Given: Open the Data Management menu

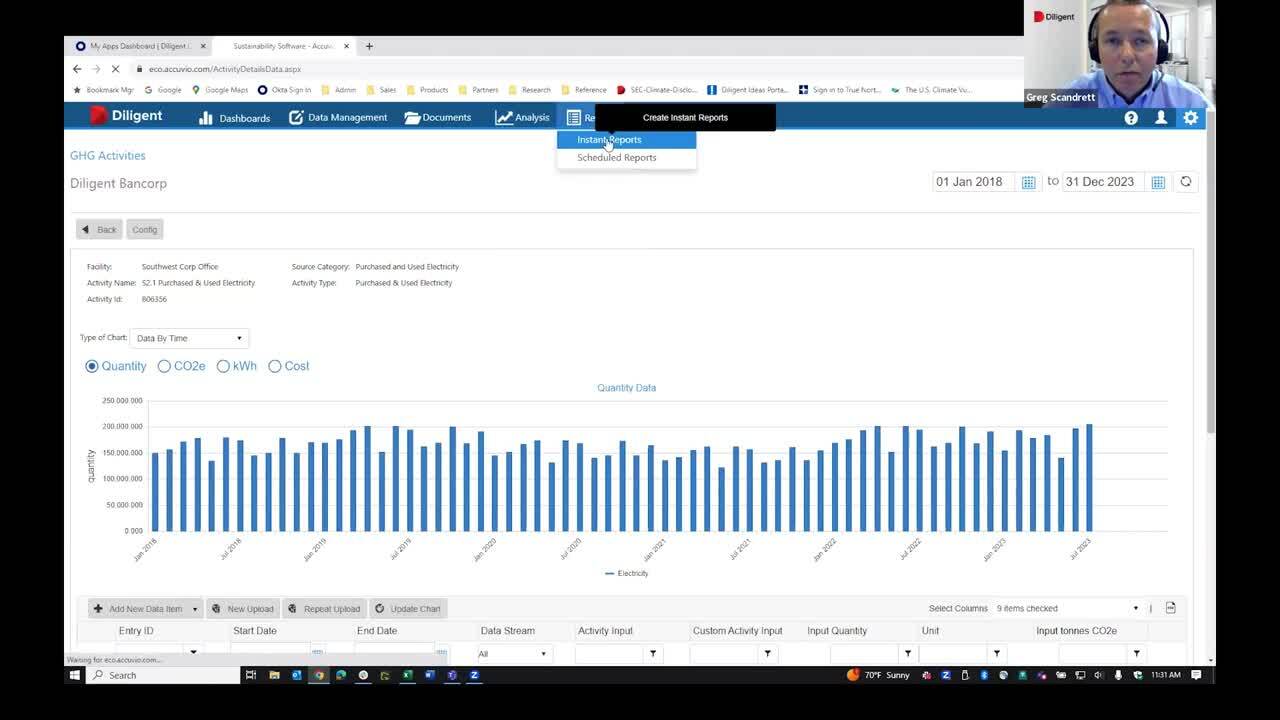Looking at the screenshot, I should pyautogui.click(x=338, y=117).
